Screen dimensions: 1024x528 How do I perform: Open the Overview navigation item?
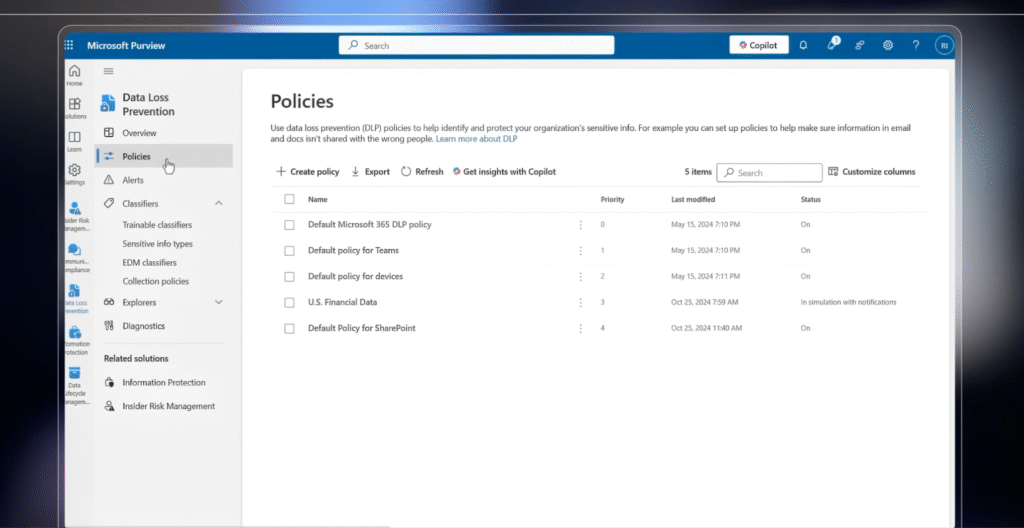pos(139,133)
